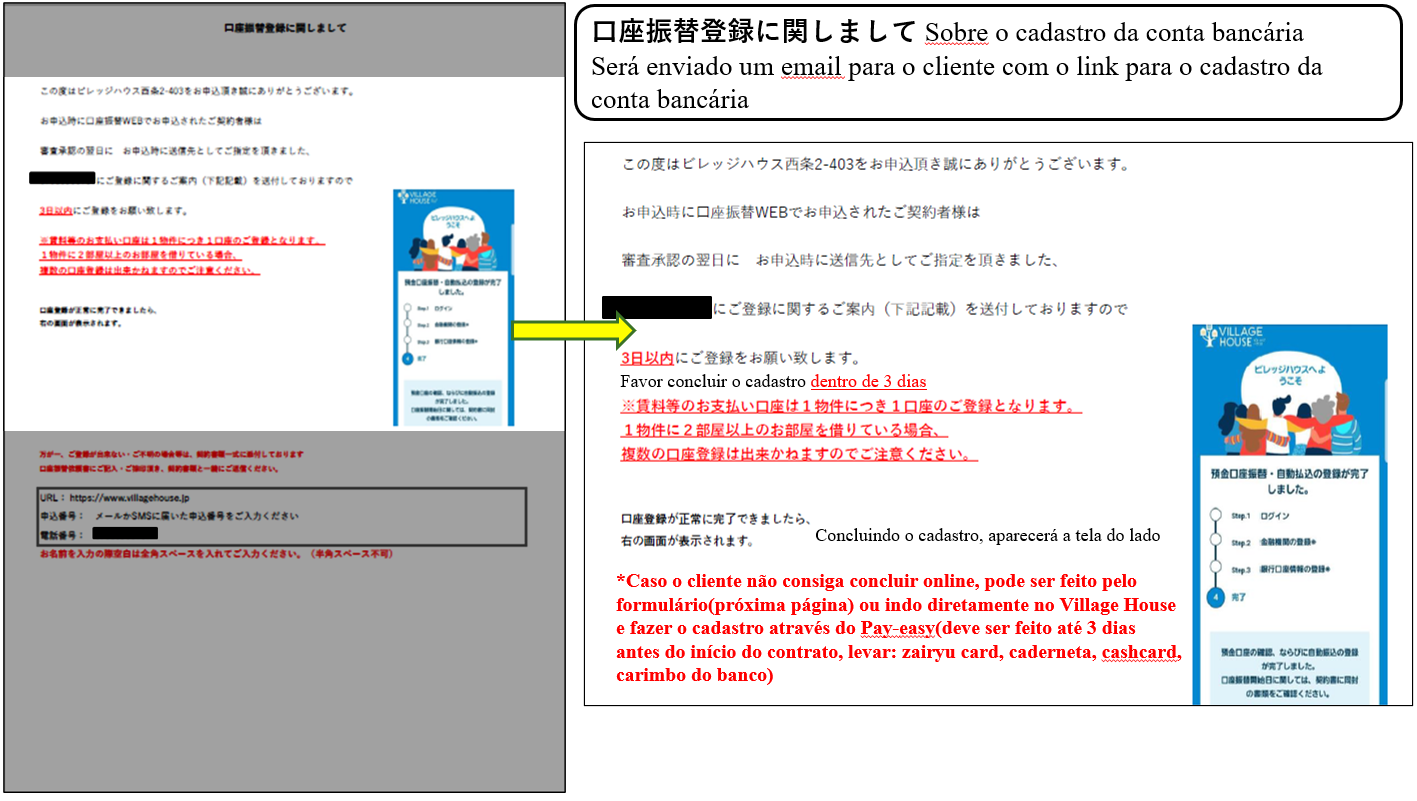Select the Step.2 金融機関の登録 circle in right panel
The width and height of the screenshot is (1417, 801).
pyautogui.click(x=1215, y=542)
